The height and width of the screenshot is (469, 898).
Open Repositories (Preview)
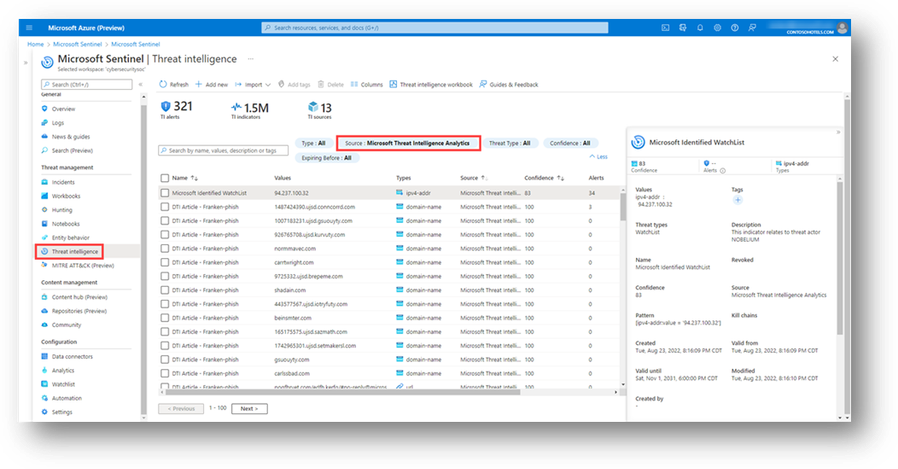point(79,311)
